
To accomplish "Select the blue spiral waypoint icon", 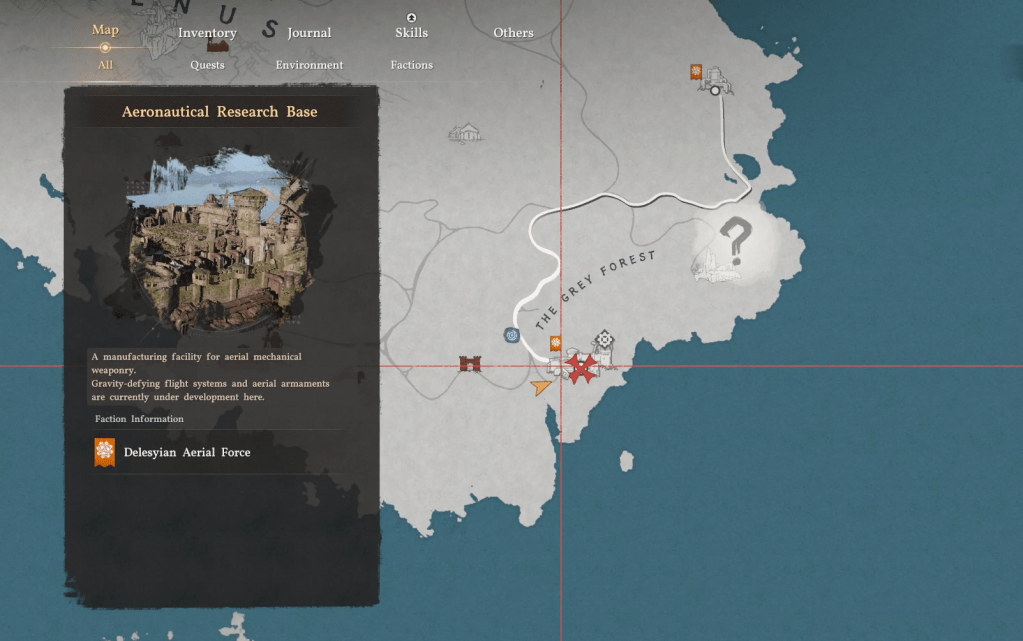I will pos(512,335).
